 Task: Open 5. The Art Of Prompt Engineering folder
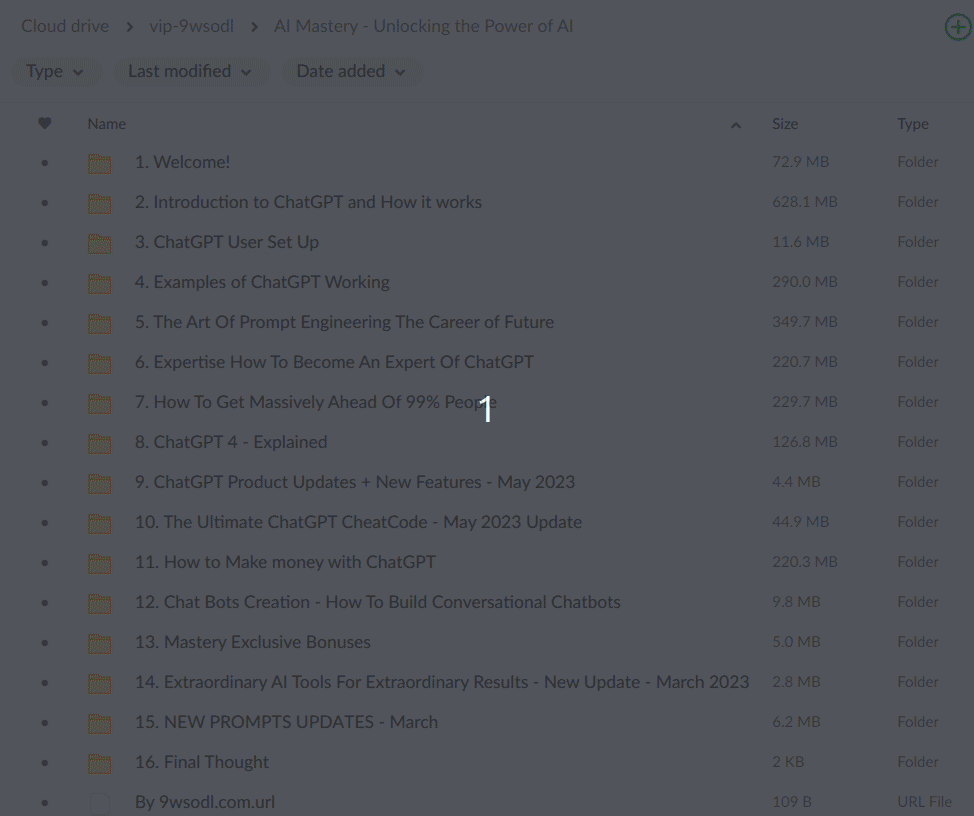pyautogui.click(x=344, y=322)
